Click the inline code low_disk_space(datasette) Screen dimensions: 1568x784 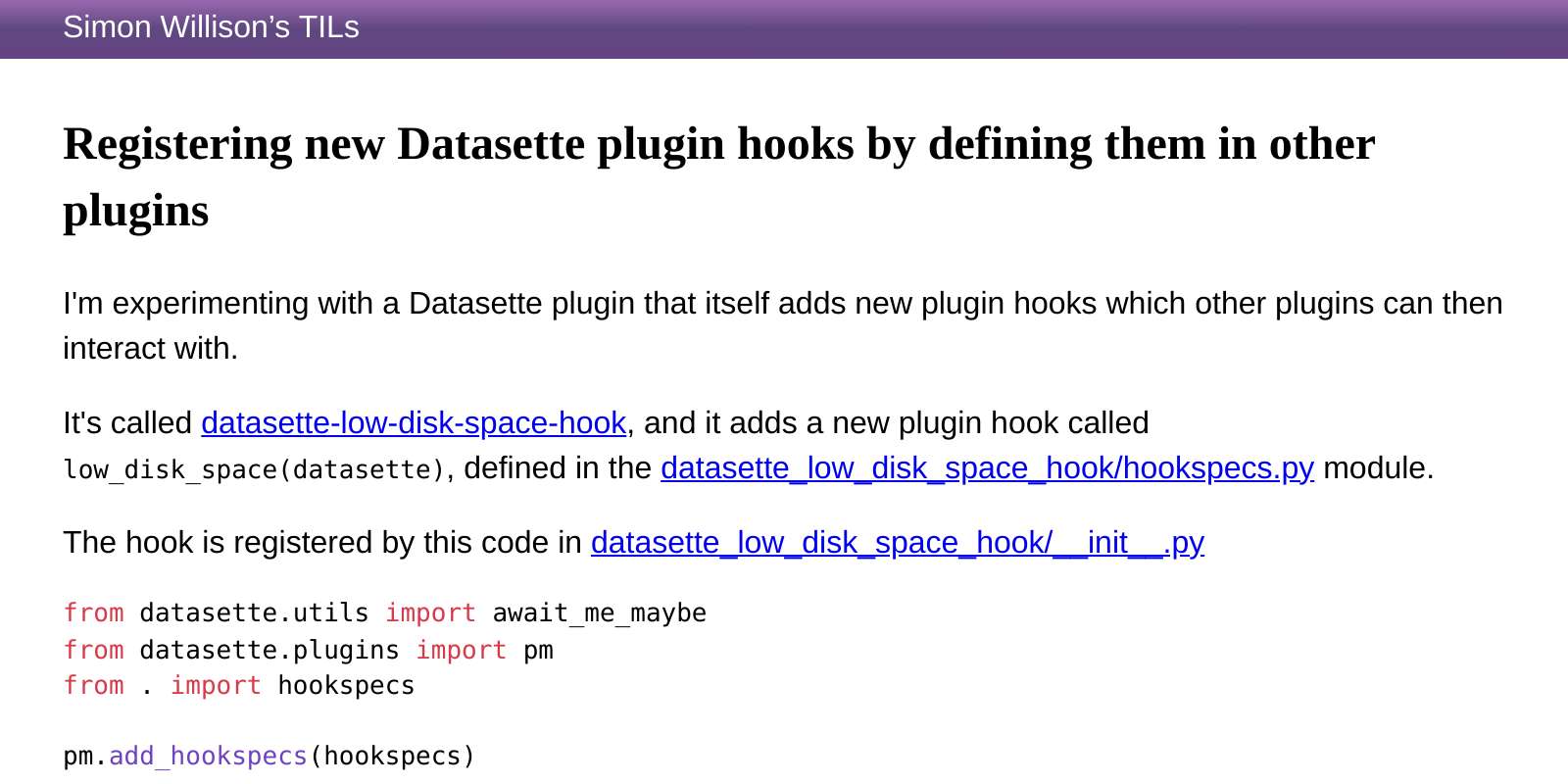(255, 469)
